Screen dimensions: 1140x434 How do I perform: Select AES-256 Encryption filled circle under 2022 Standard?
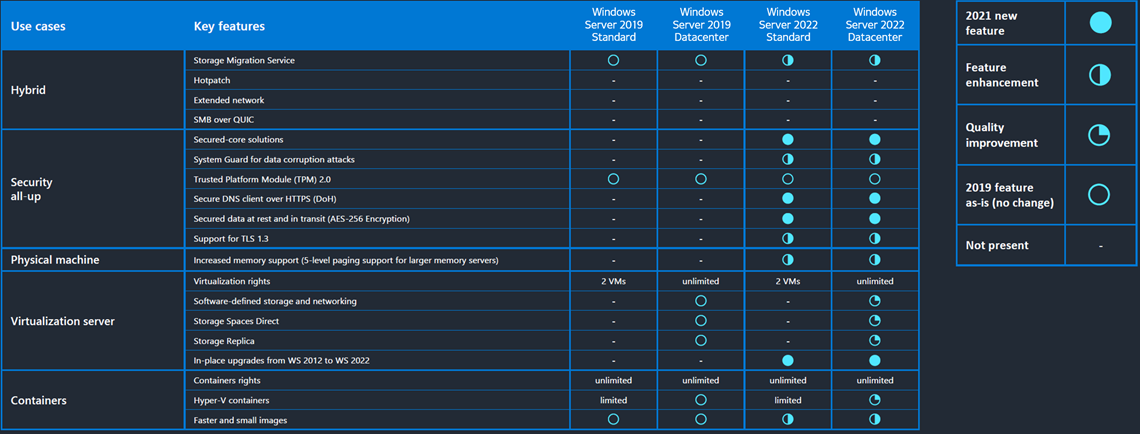pyautogui.click(x=787, y=218)
